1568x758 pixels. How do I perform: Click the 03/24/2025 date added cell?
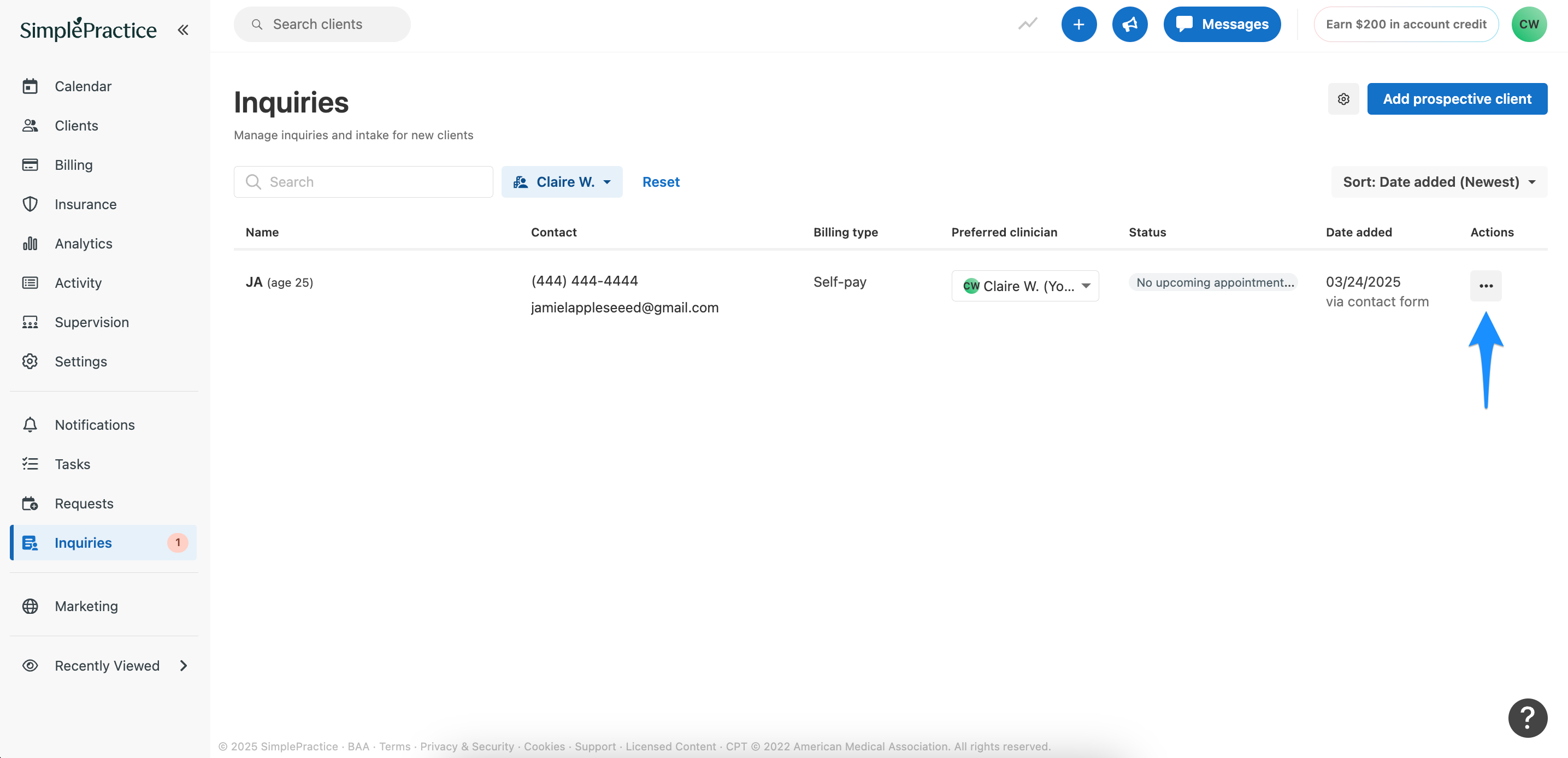(x=1363, y=282)
